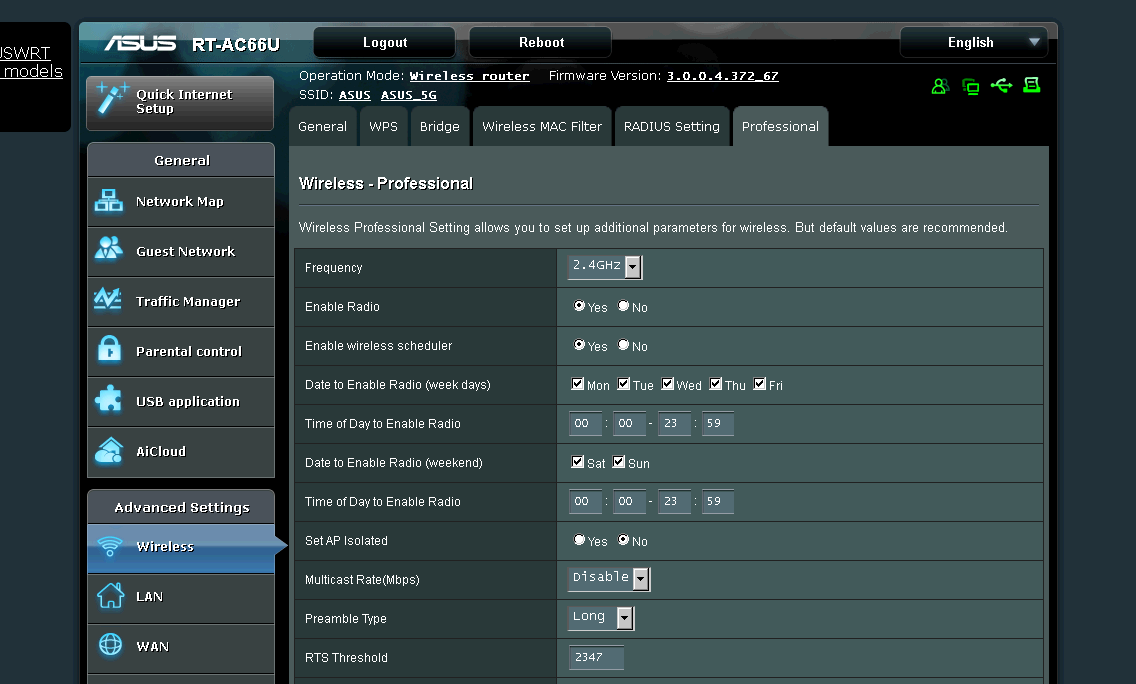Toggle the Sat checkbox
This screenshot has height=684, width=1136.
[577, 462]
